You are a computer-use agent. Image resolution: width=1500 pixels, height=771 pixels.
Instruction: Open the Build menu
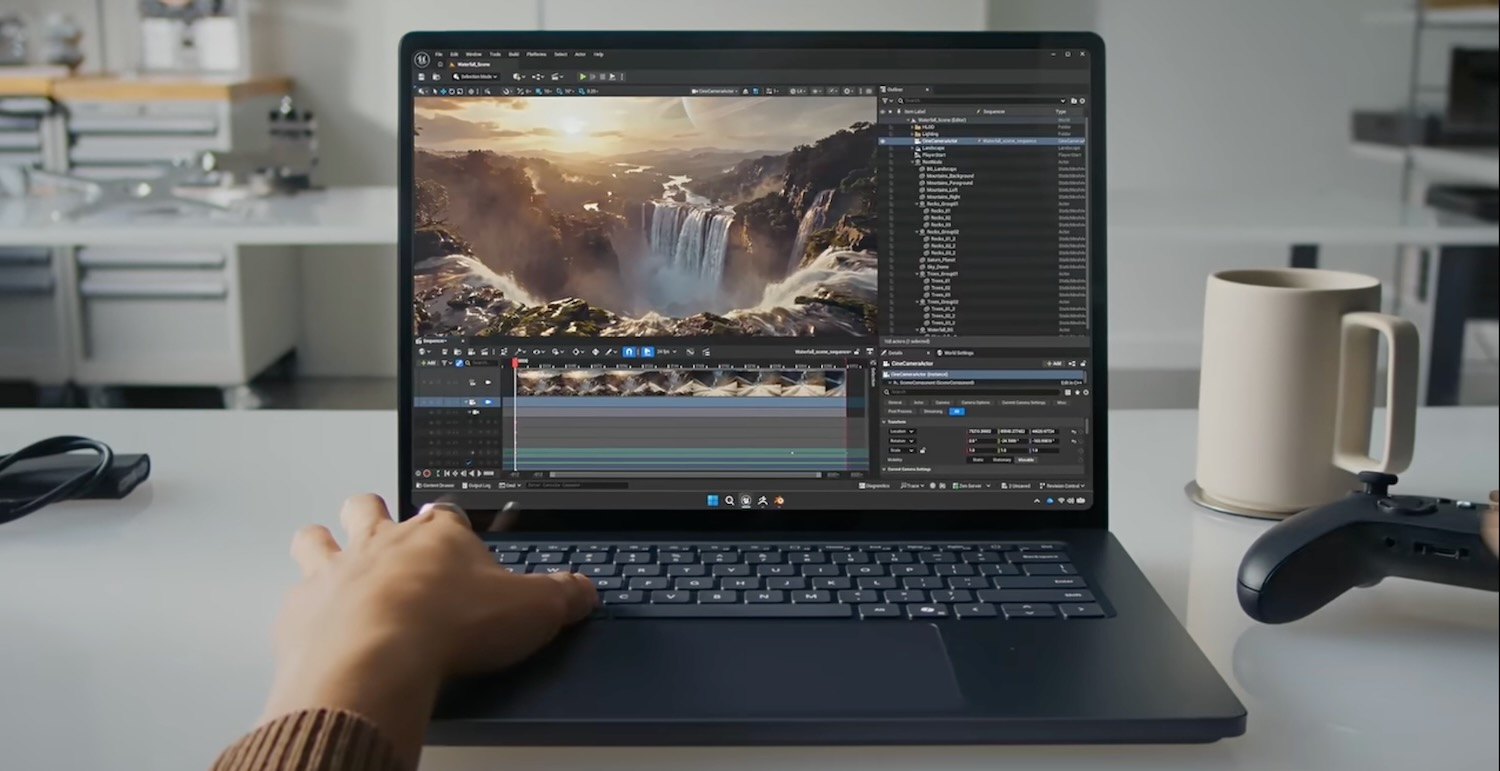pos(514,54)
